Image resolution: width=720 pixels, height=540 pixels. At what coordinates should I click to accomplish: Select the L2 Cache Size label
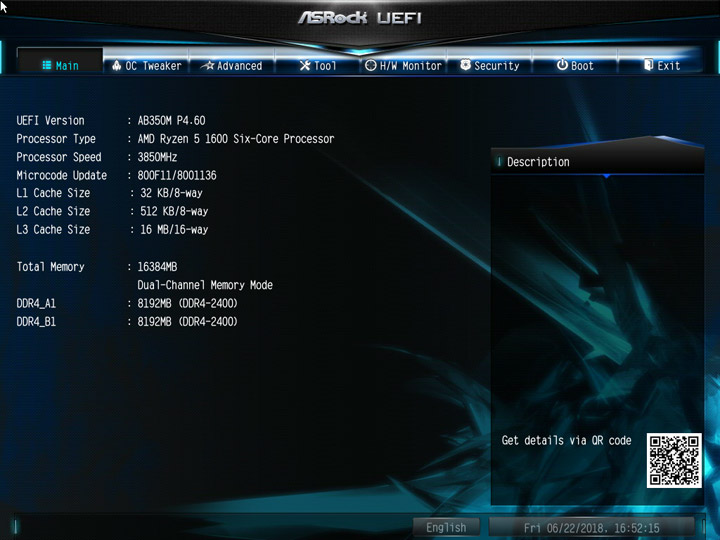tap(53, 211)
